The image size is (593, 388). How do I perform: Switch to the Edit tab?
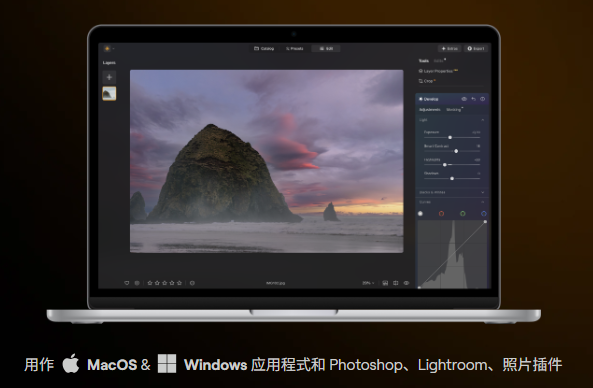[326, 48]
